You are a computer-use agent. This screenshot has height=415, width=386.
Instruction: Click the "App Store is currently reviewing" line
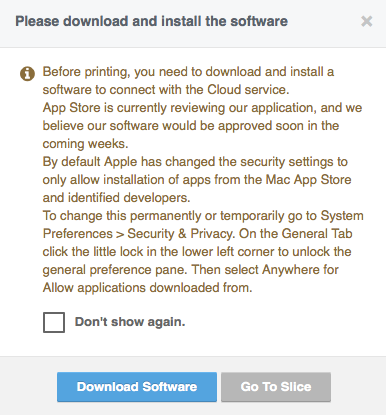coord(202,108)
